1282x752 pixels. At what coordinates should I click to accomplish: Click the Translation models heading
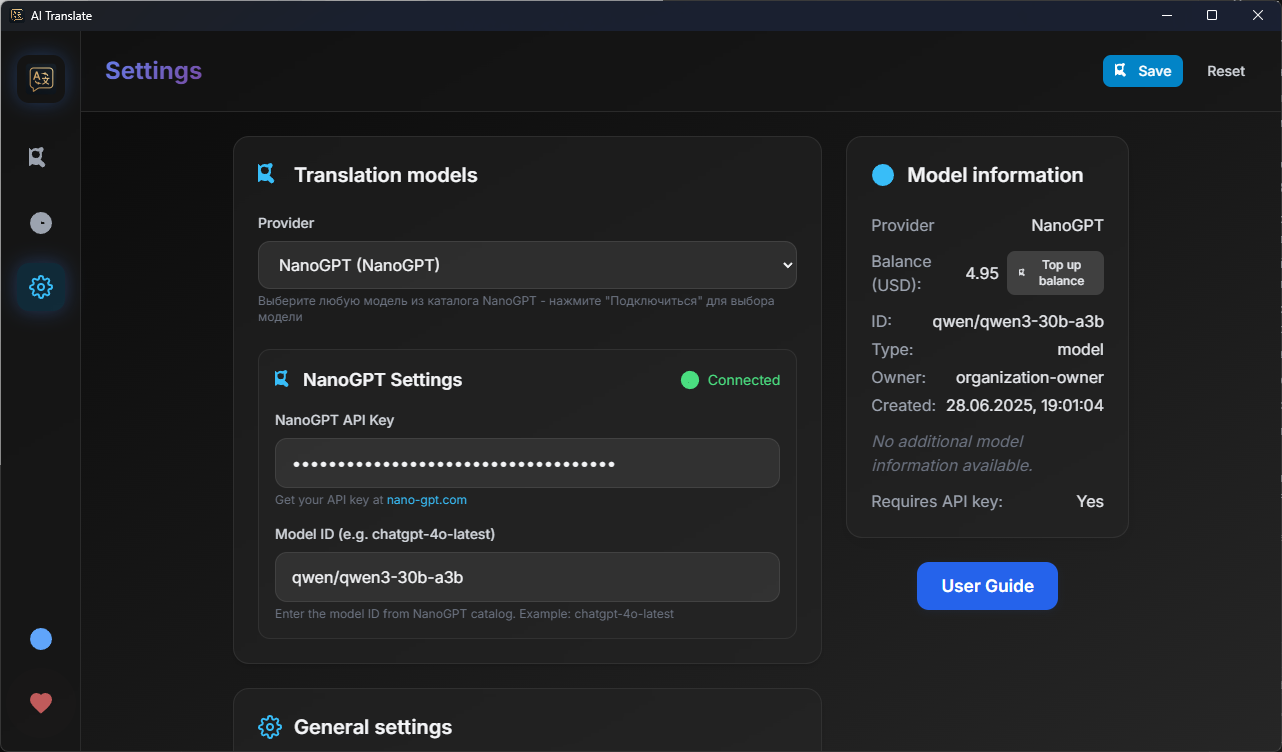386,175
